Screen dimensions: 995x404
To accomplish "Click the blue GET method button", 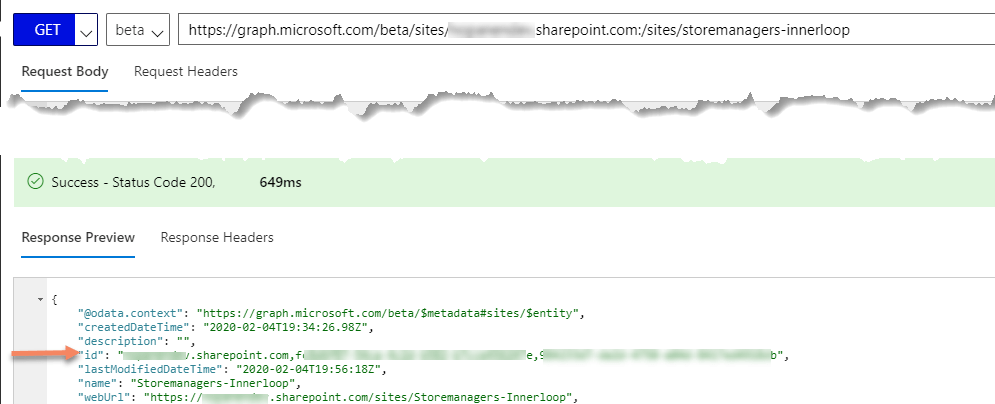I will point(48,29).
